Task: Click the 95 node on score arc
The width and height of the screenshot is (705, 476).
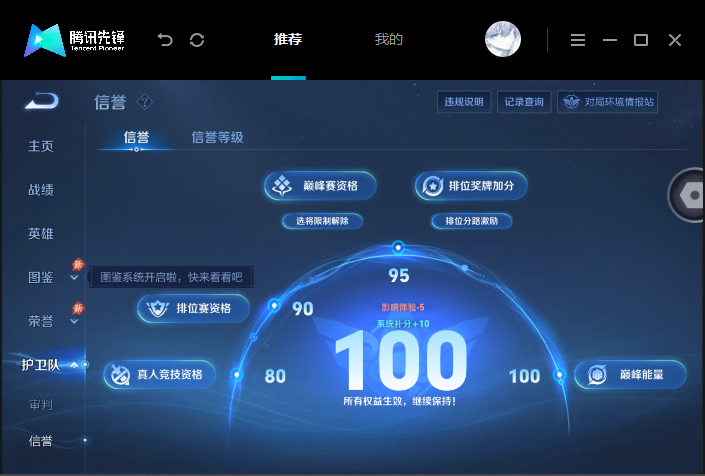Action: pyautogui.click(x=398, y=247)
